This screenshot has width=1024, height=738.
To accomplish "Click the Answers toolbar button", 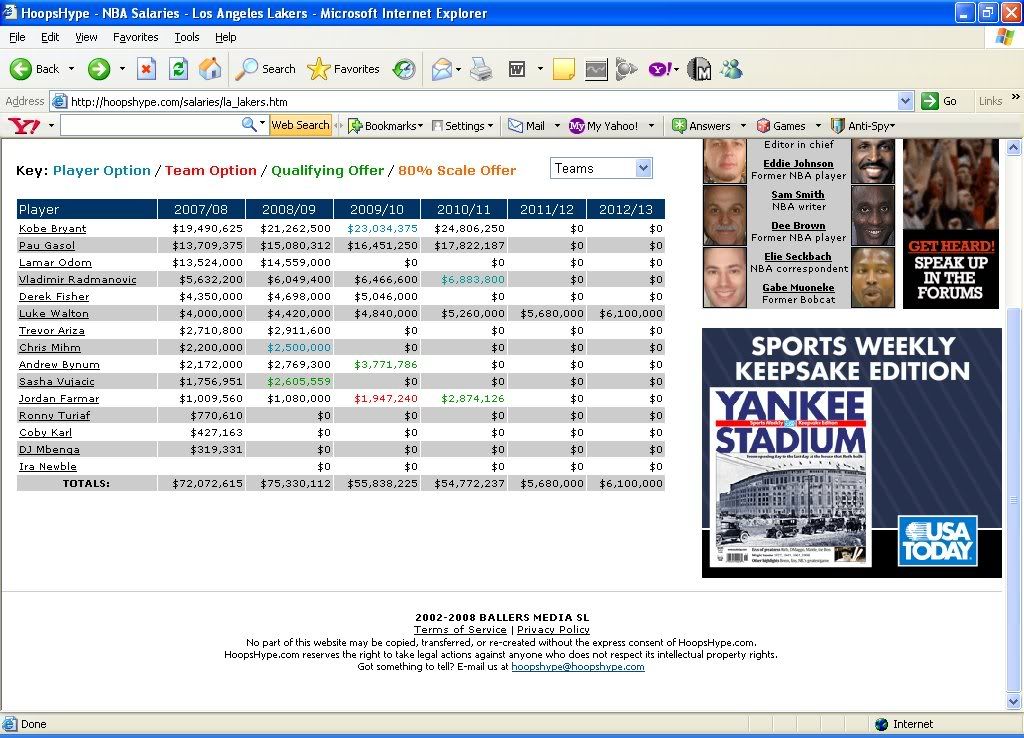I will [x=701, y=125].
